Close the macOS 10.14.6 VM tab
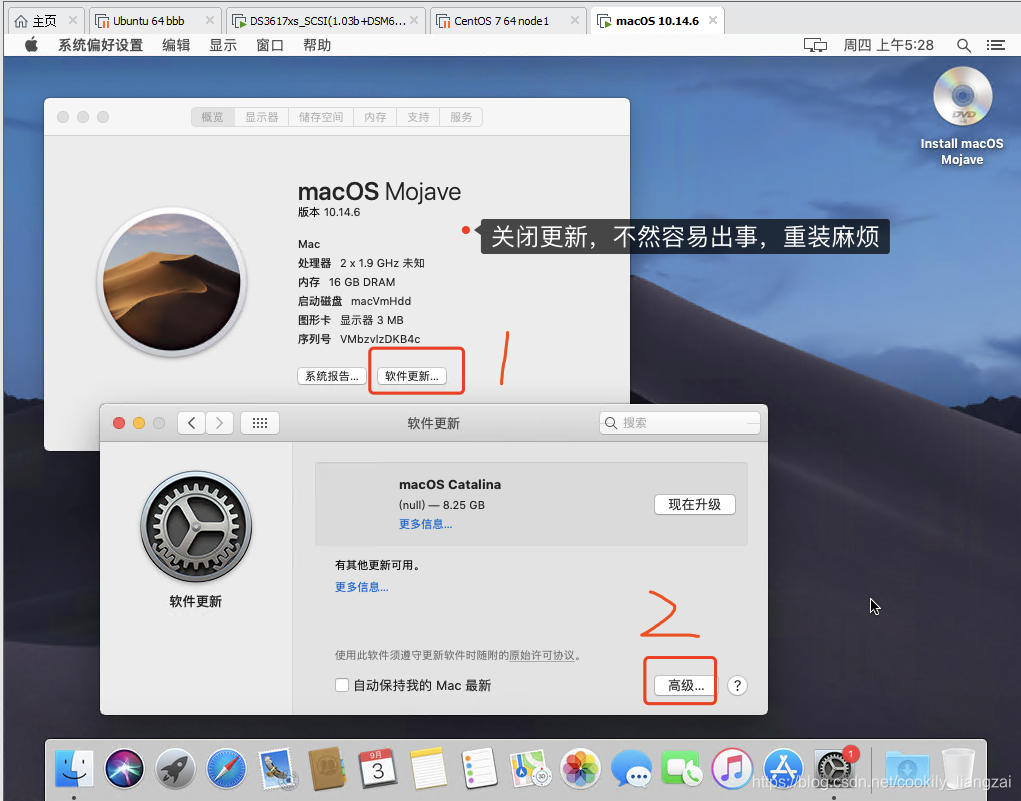Viewport: 1021px width, 801px height. tap(713, 20)
